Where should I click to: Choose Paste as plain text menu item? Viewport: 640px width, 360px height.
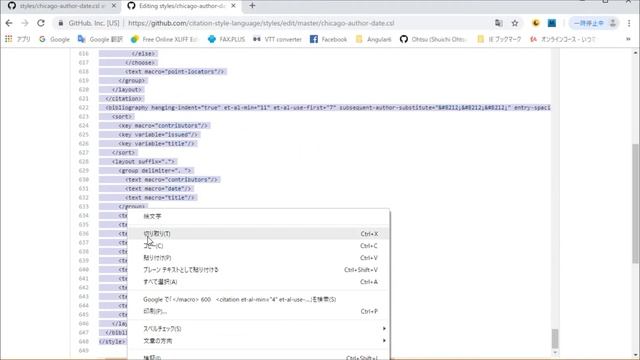click(x=259, y=270)
